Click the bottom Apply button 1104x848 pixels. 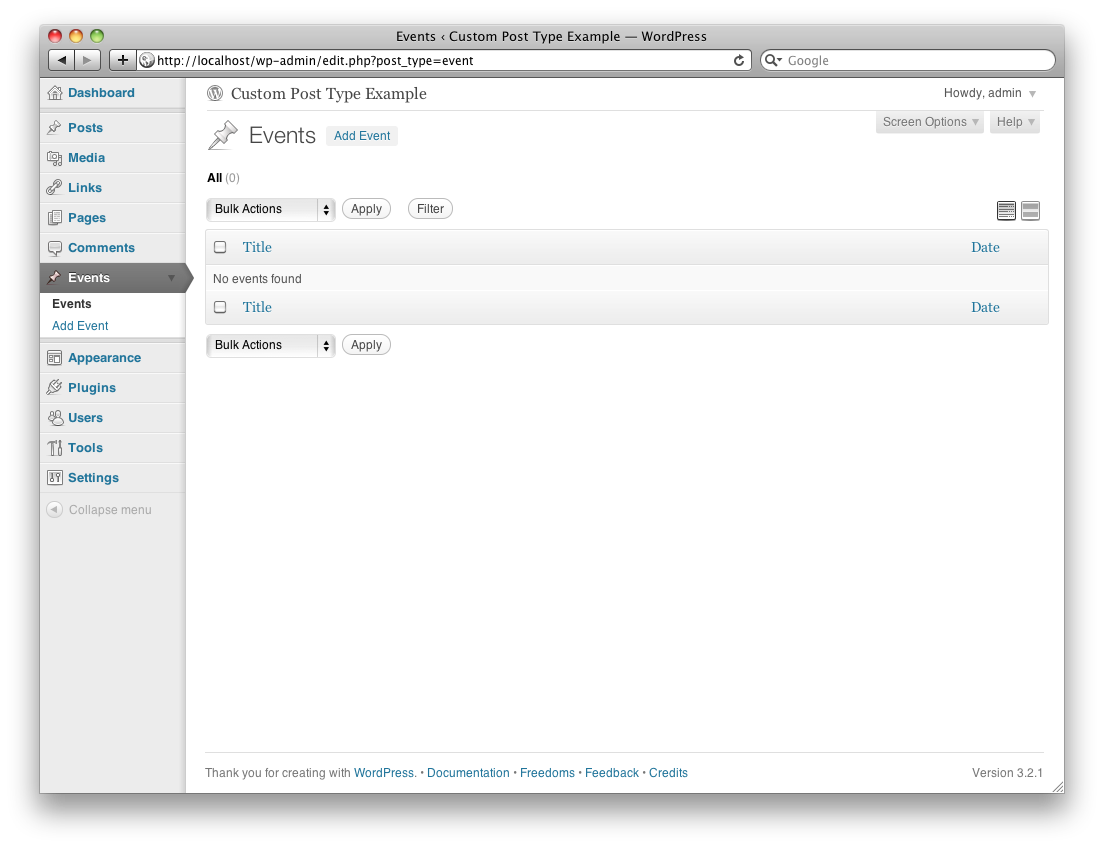366,345
